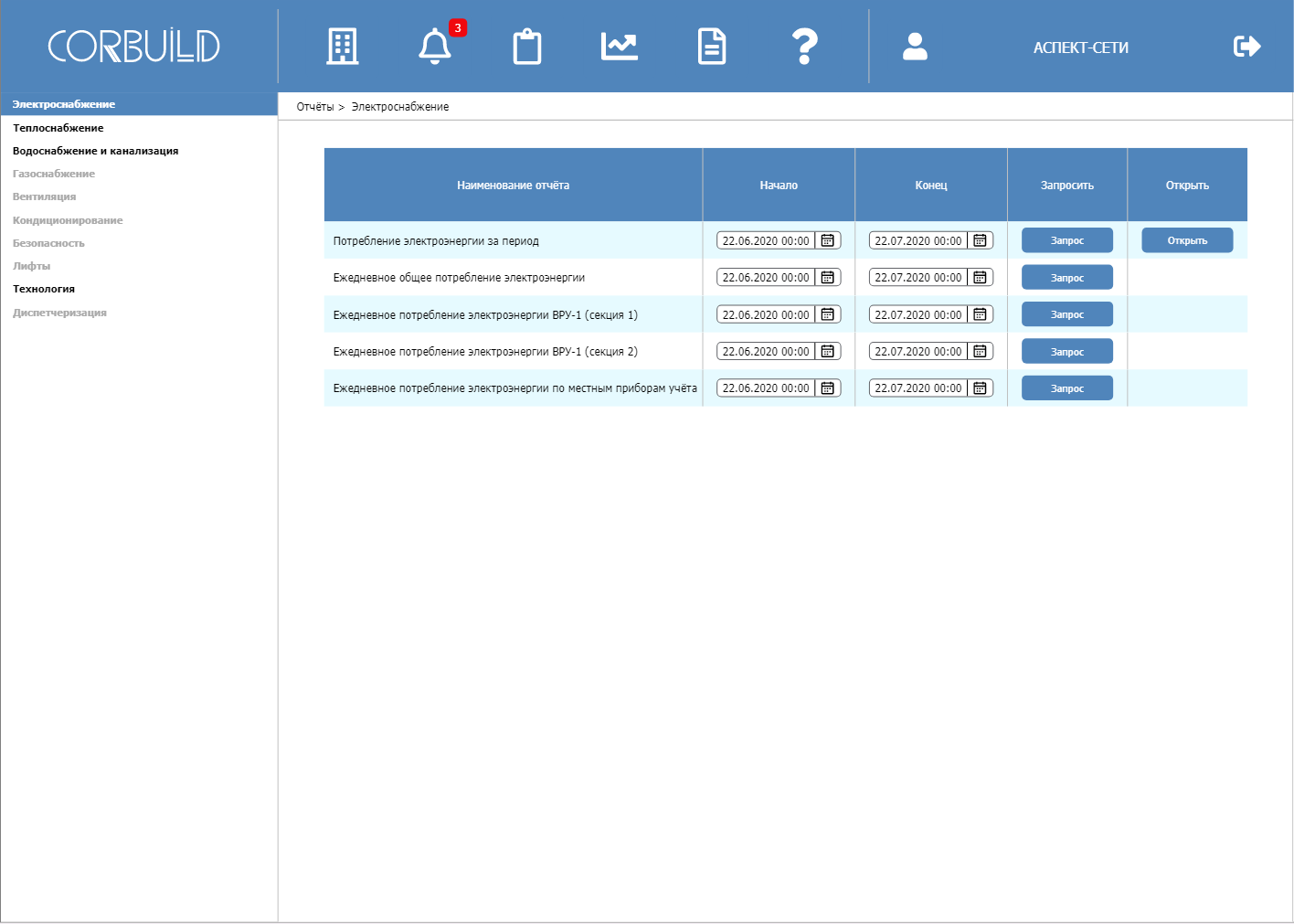This screenshot has width=1294, height=924.
Task: Click start date field for Ежедневное общее потребление
Action: pos(766,277)
